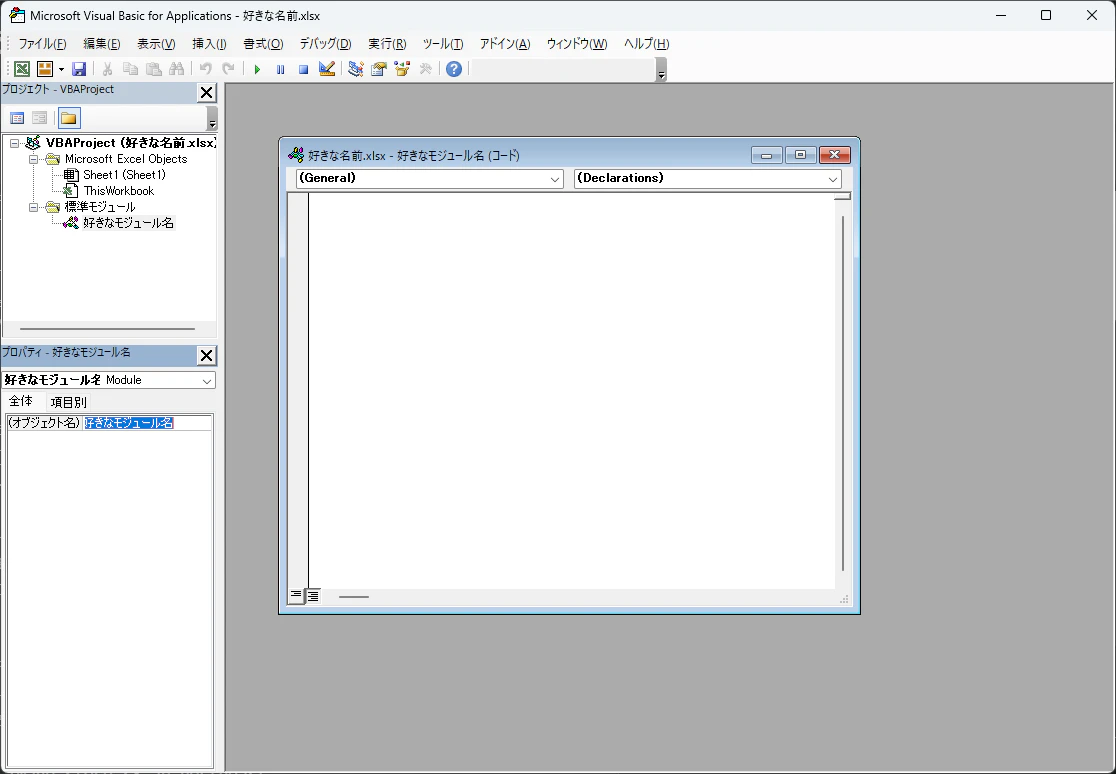Click the Undo toolbar icon
The height and width of the screenshot is (774, 1116).
click(205, 69)
